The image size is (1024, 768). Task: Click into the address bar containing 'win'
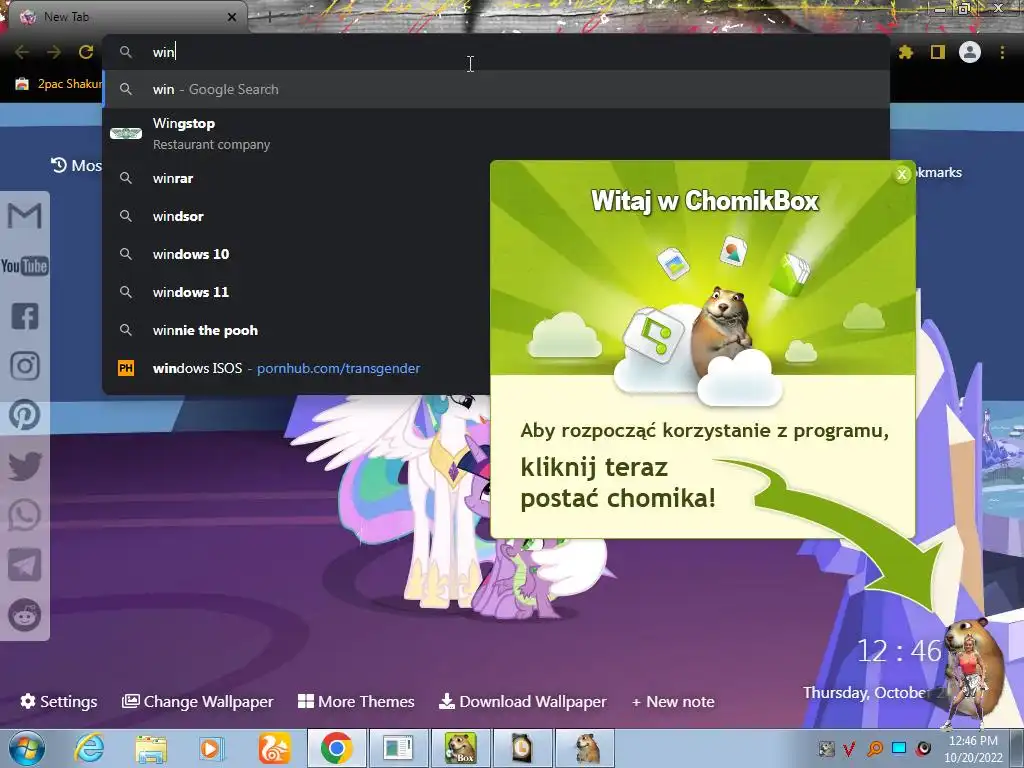(496, 52)
